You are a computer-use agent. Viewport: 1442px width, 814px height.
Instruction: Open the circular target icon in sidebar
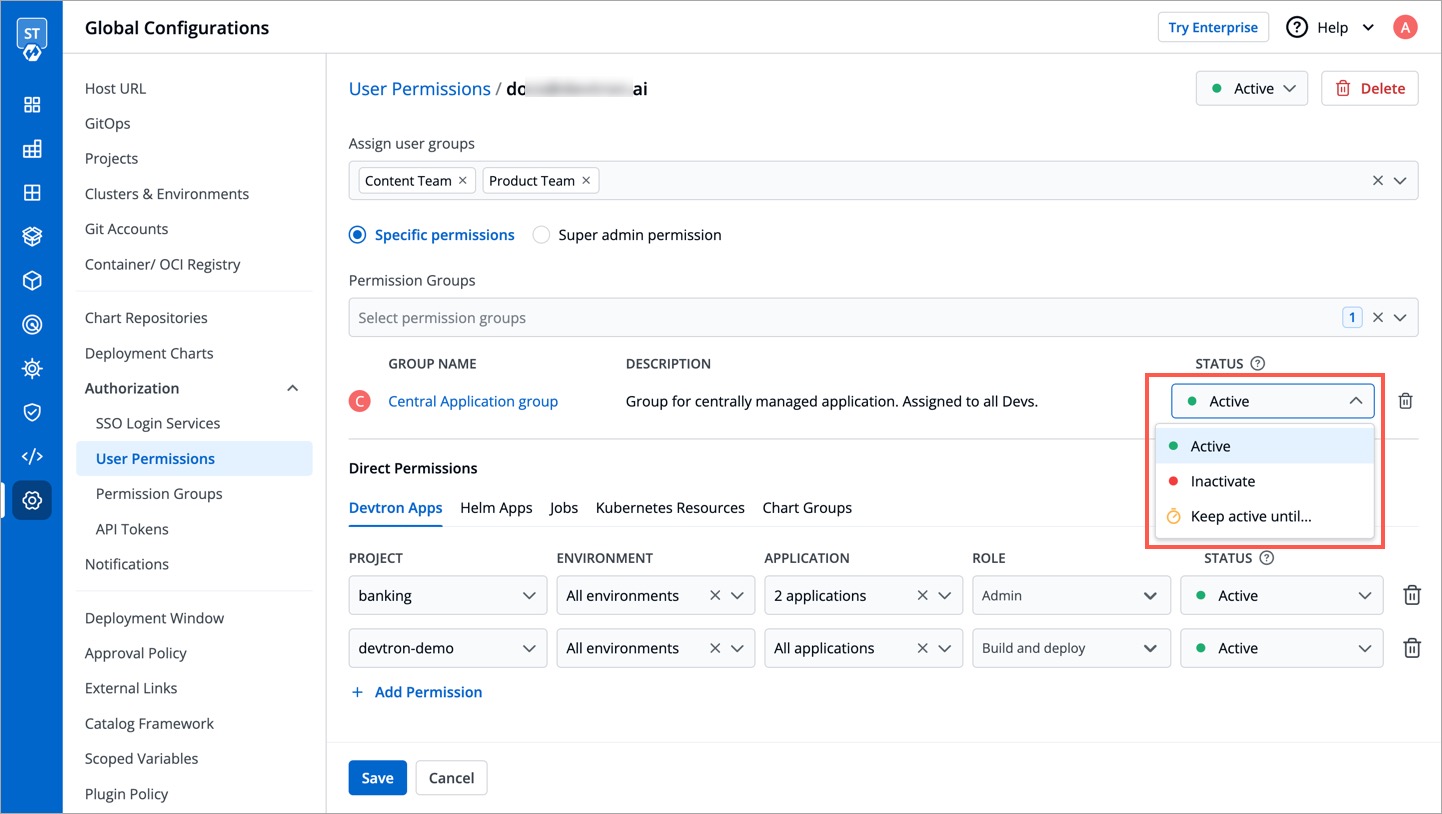point(32,325)
